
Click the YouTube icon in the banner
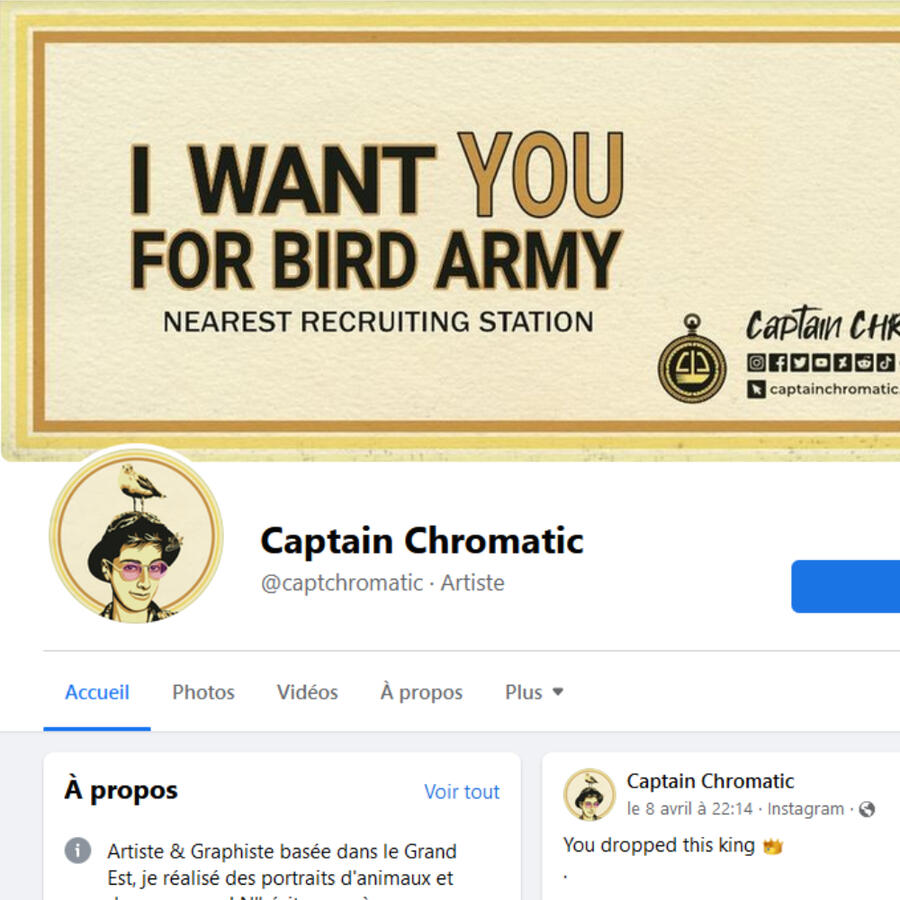821,363
